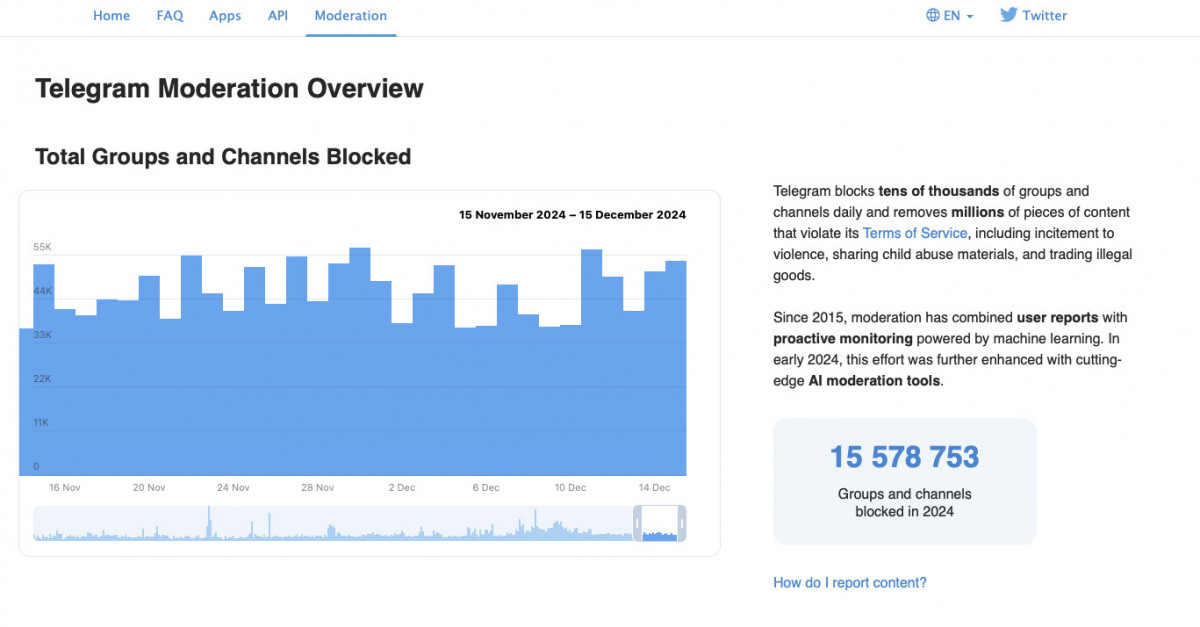Open the Apps menu item
Image resolution: width=1200 pixels, height=627 pixels.
coord(225,16)
